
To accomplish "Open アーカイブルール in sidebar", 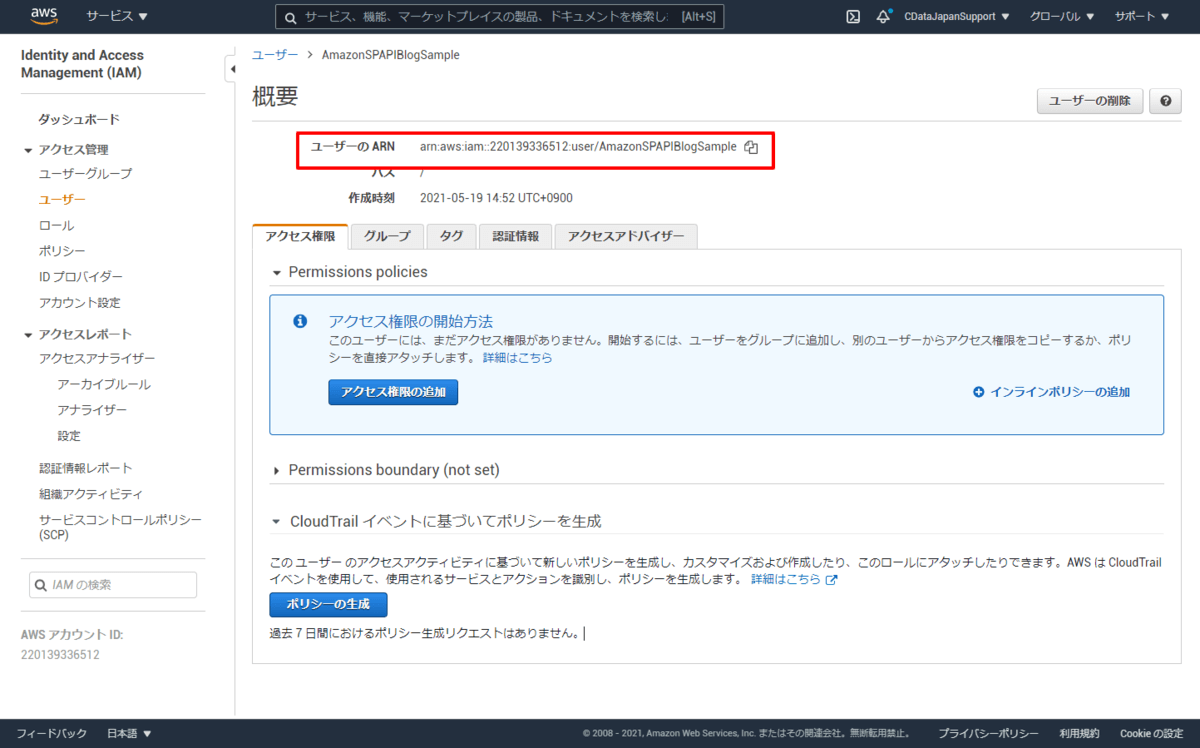I will (x=104, y=385).
